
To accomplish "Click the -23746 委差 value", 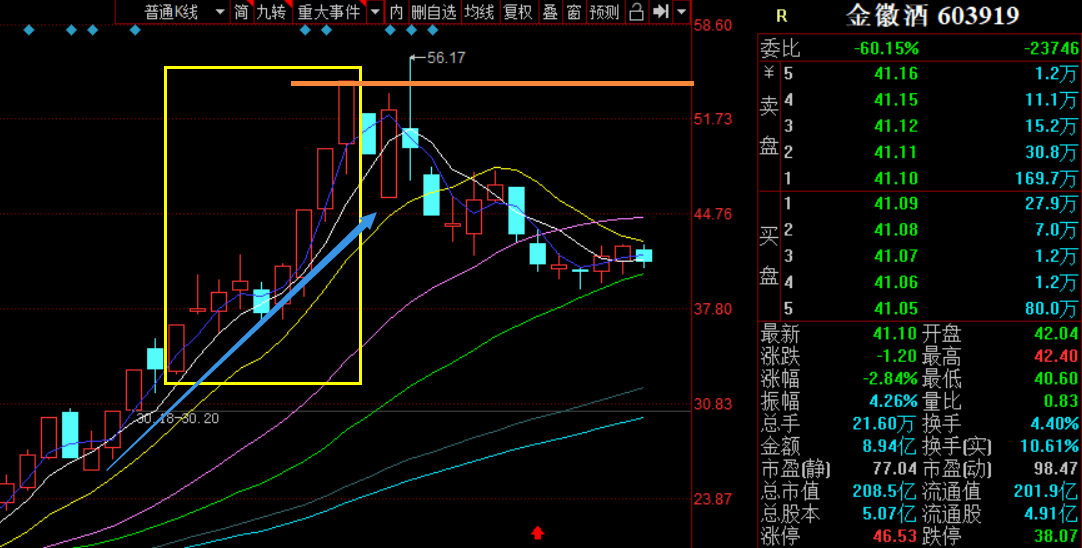I will (1050, 48).
